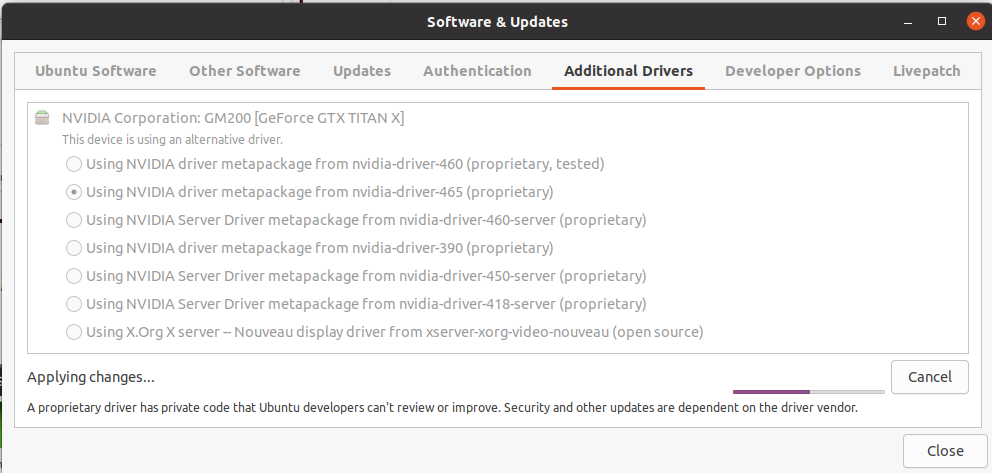Select the nvidia-driver-460 tested radio option
The width and height of the screenshot is (992, 473).
pyautogui.click(x=74, y=164)
